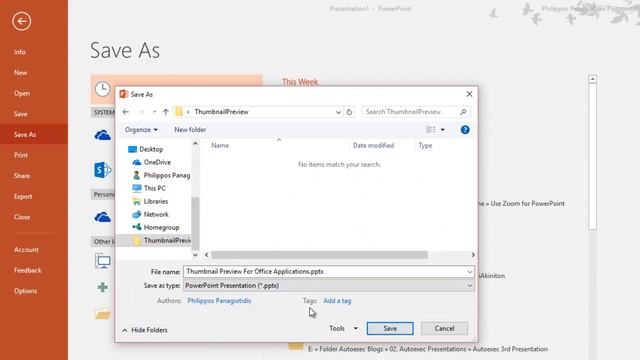Go back in the Save As dialog navigation
Viewport: 640px width, 360px height.
pos(126,112)
